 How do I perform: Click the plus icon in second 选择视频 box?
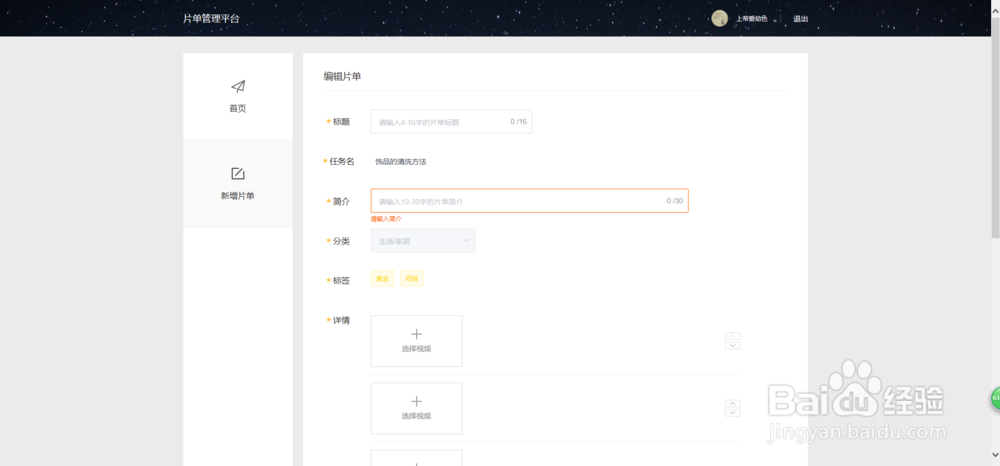(x=417, y=401)
